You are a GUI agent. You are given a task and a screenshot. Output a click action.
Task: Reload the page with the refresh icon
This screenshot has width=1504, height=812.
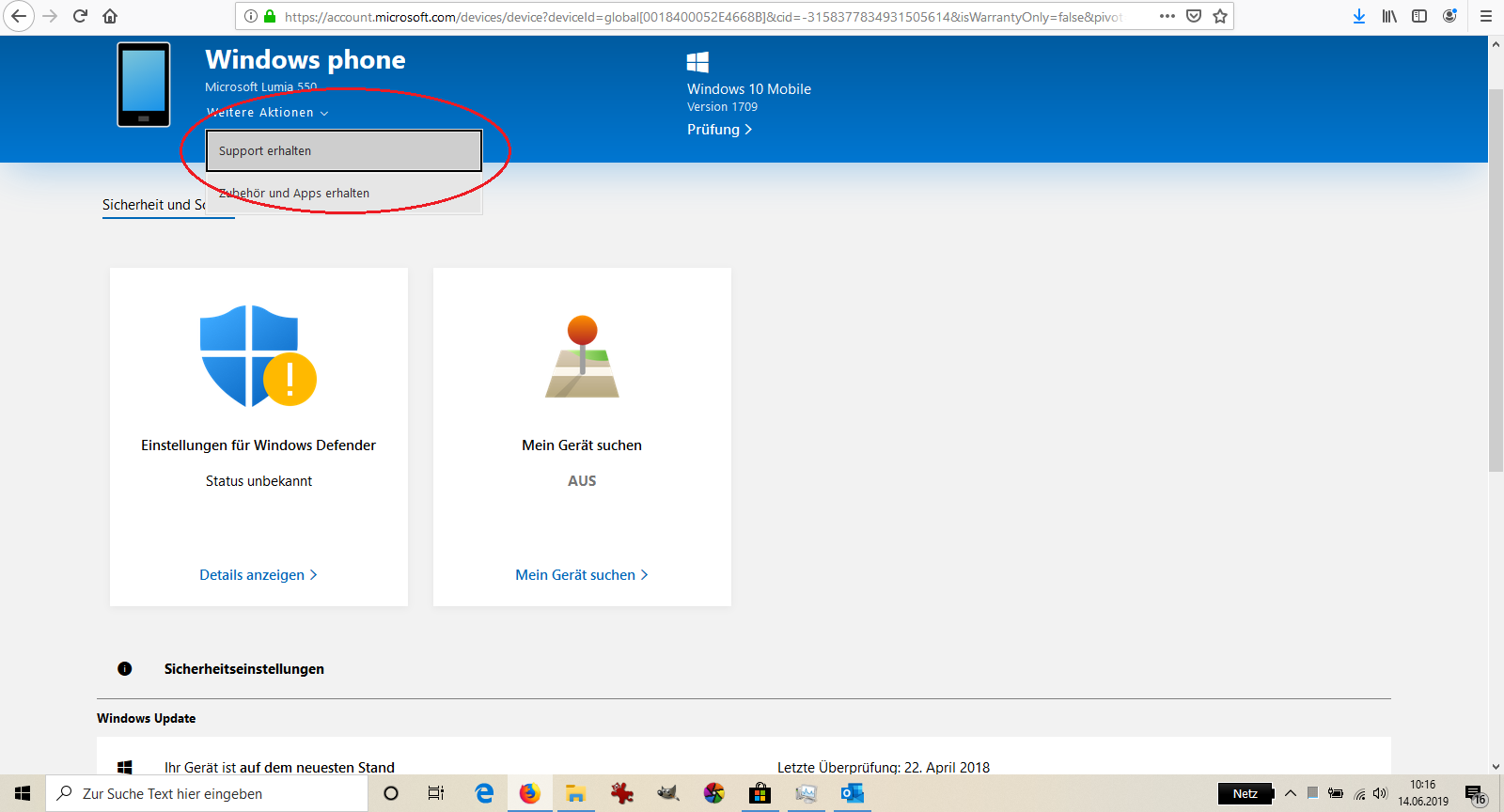pos(81,16)
